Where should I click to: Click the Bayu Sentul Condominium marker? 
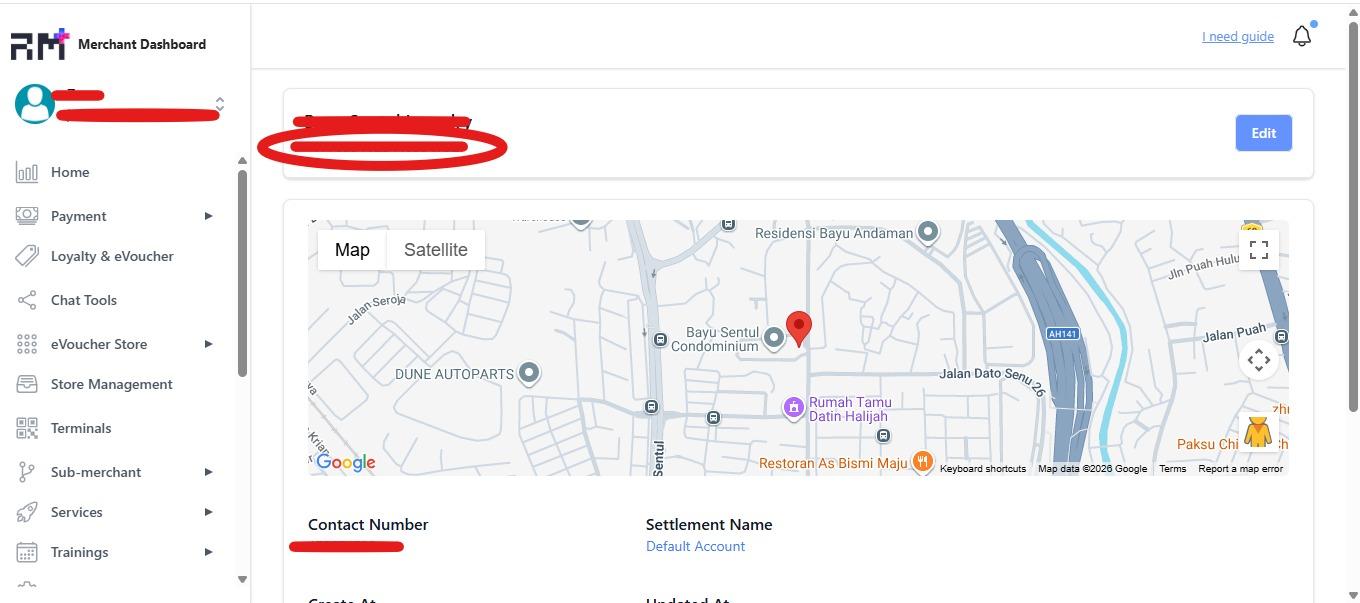(x=774, y=338)
